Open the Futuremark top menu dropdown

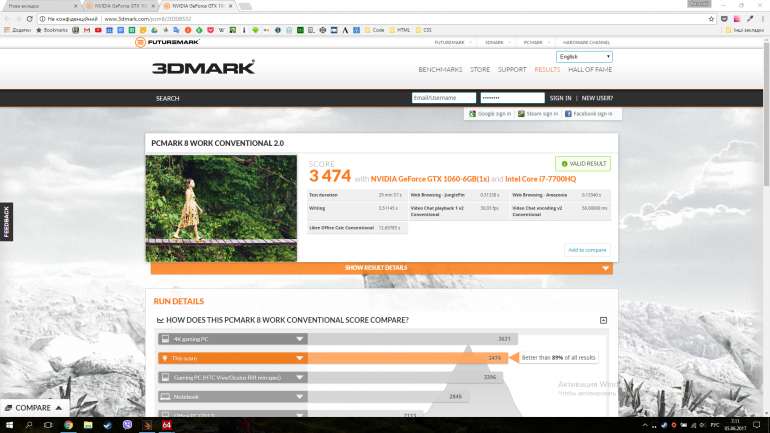(452, 42)
